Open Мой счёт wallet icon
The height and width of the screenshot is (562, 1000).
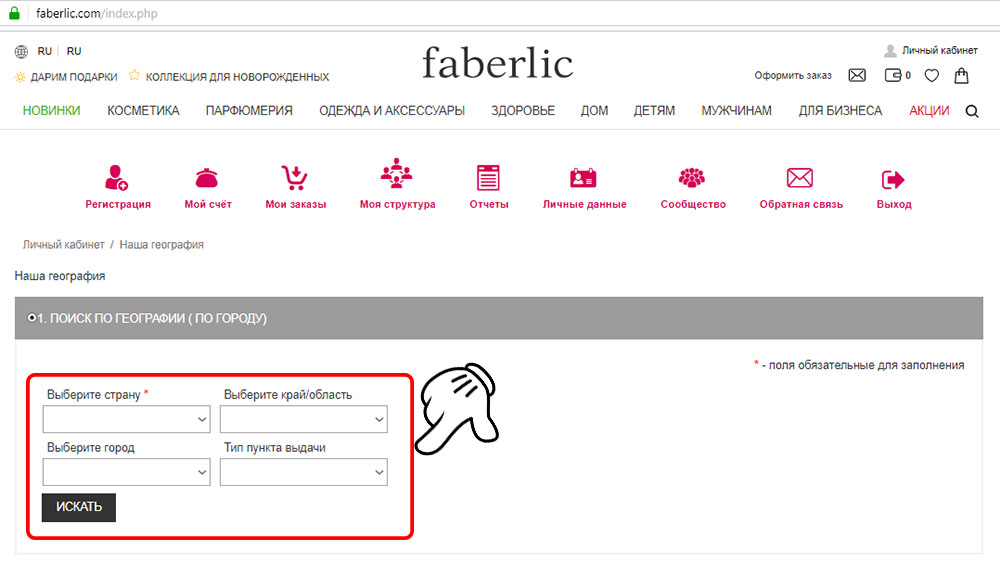pyautogui.click(x=207, y=178)
